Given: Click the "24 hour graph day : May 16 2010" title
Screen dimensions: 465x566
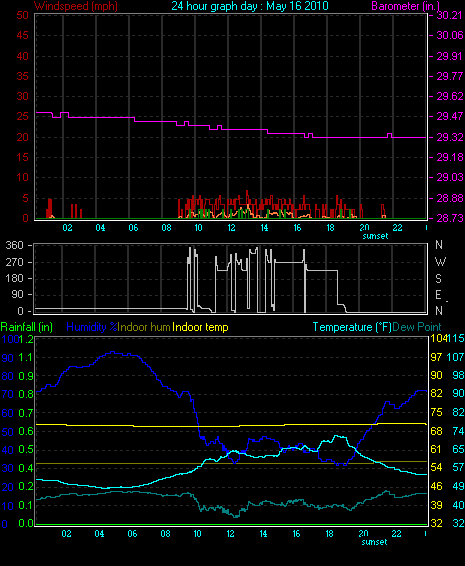Looking at the screenshot, I should [x=250, y=6].
